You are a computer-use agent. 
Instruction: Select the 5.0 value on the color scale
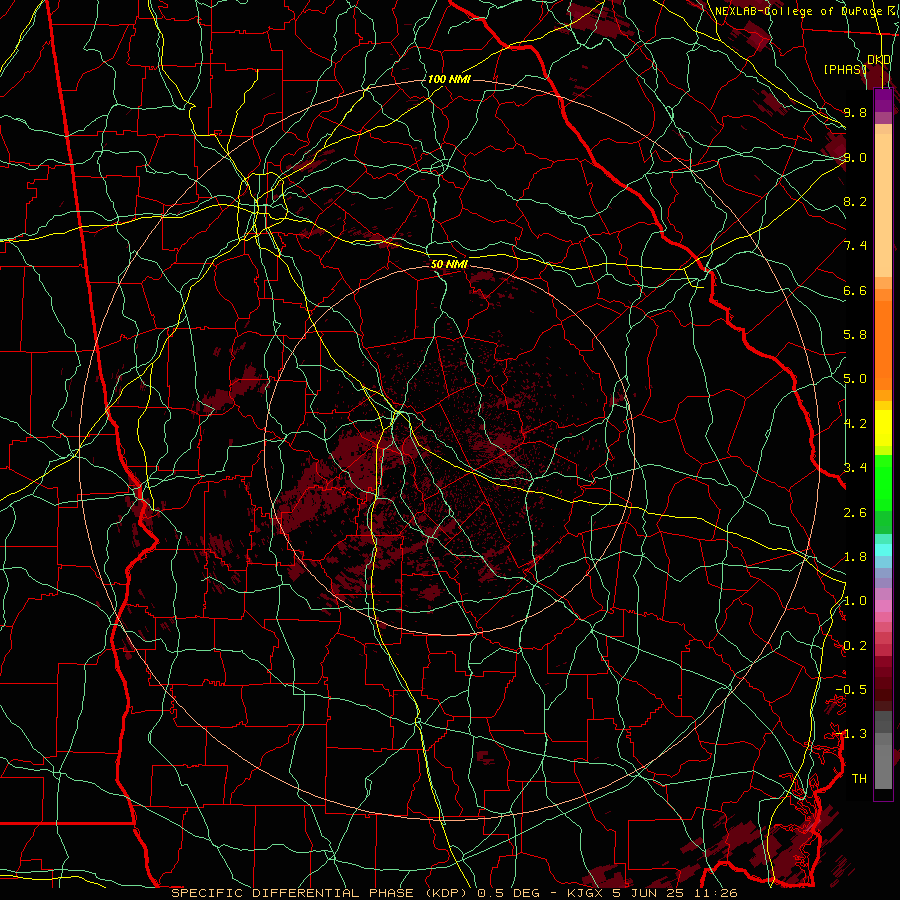pos(855,379)
